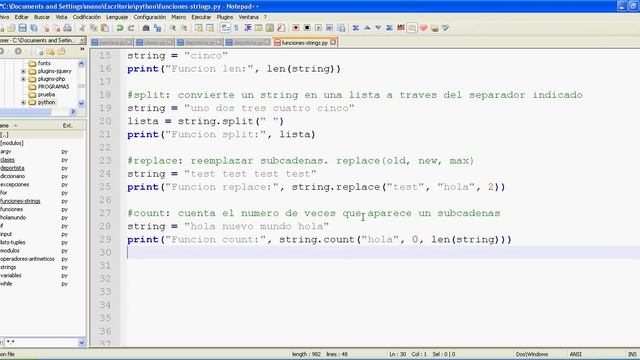This screenshot has height=360, width=640.
Task: Select the operadores-aritmeticos file entry
Action: coord(27,259)
